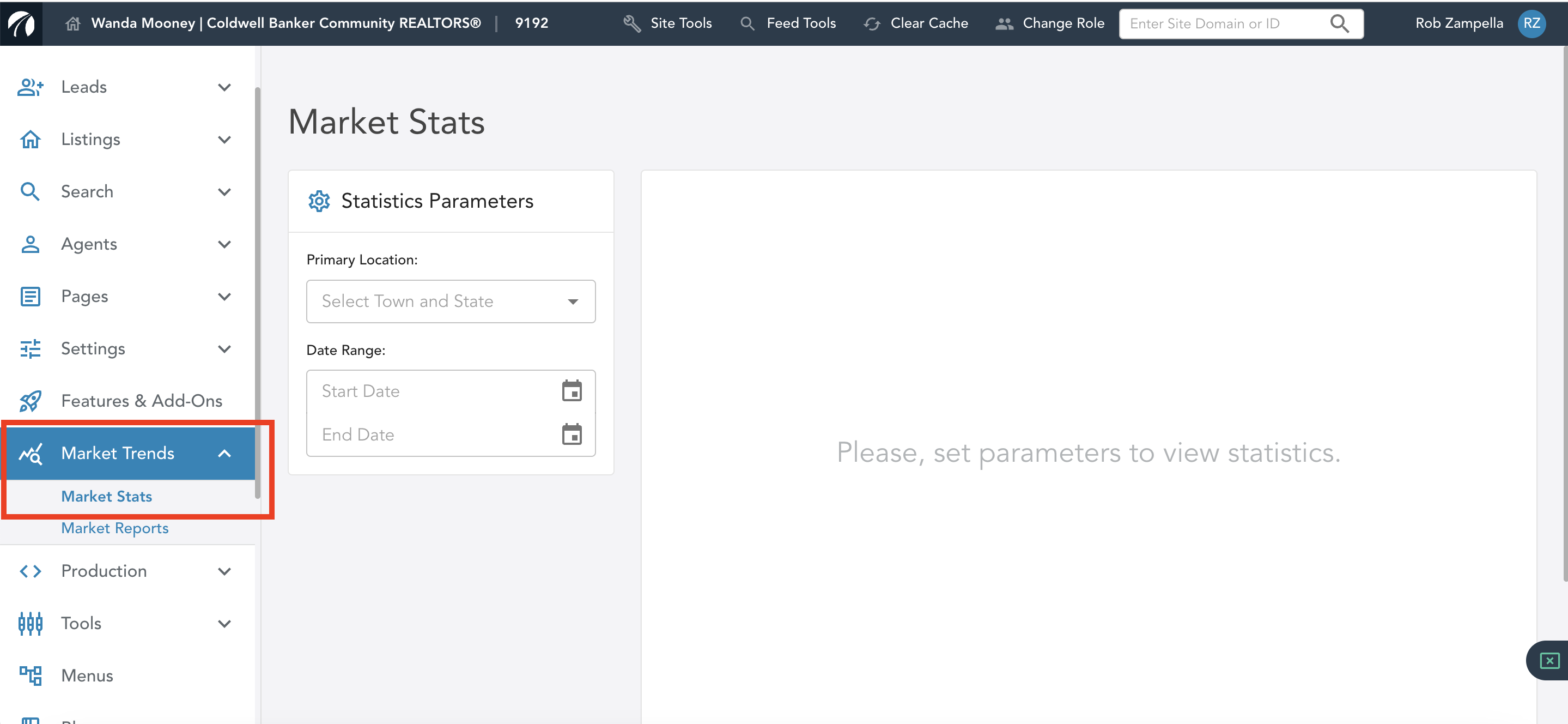
Task: Click Clear Cache button
Action: coord(915,23)
